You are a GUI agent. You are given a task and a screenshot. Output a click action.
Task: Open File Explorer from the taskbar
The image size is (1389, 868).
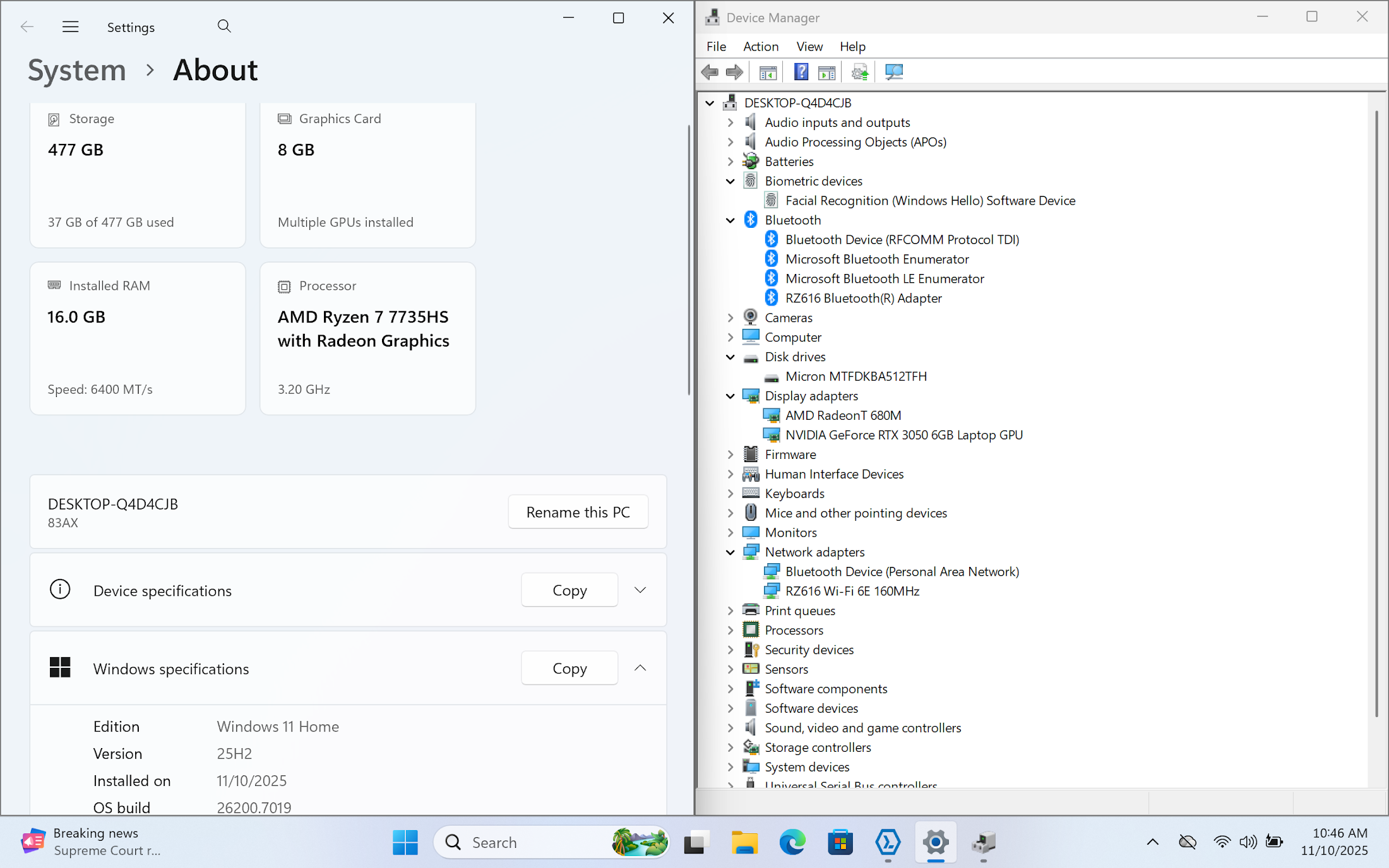coord(744,842)
